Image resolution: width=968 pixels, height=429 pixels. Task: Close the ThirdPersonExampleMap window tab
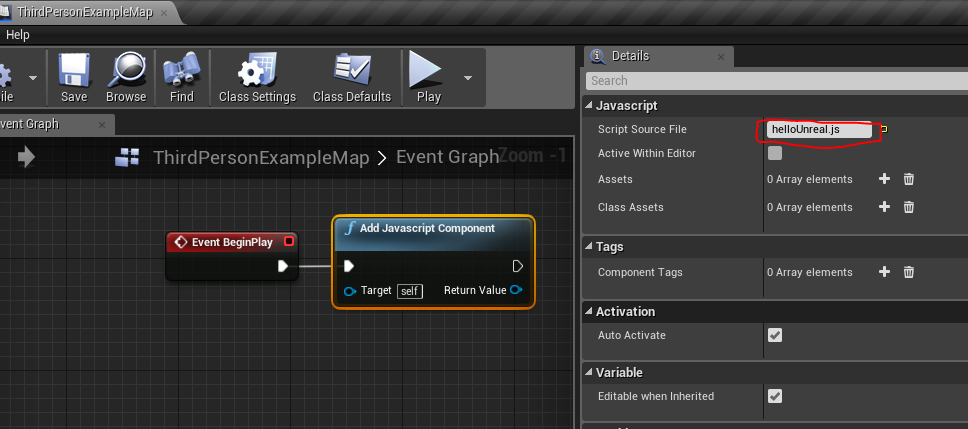pos(164,12)
